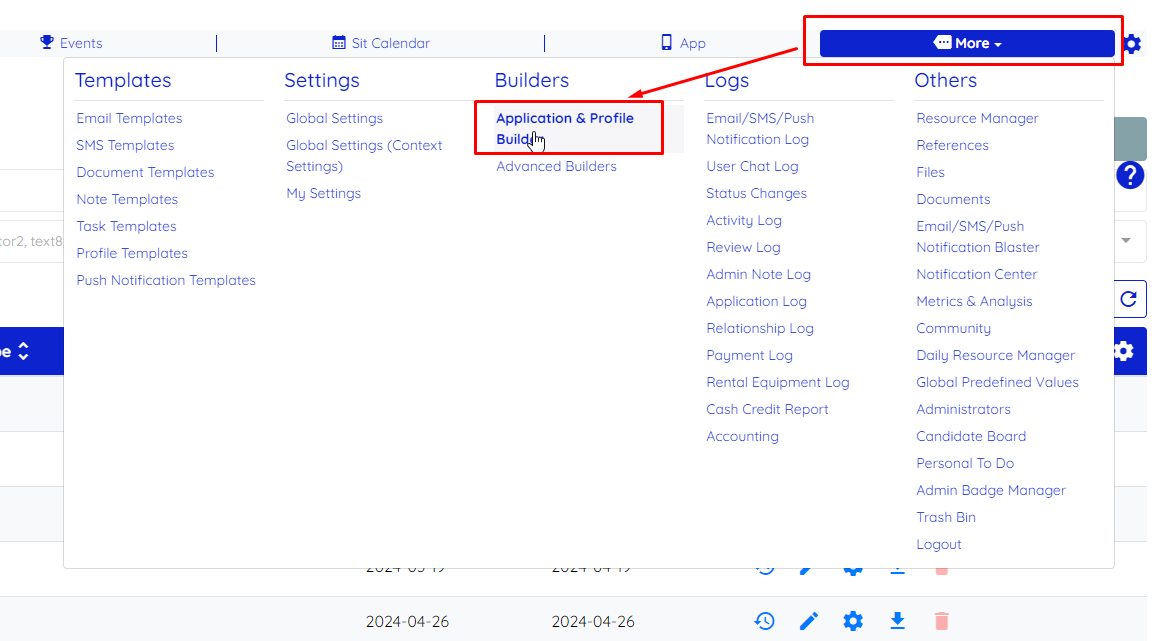
Task: Switch to Sit Calendar tab
Action: (381, 43)
